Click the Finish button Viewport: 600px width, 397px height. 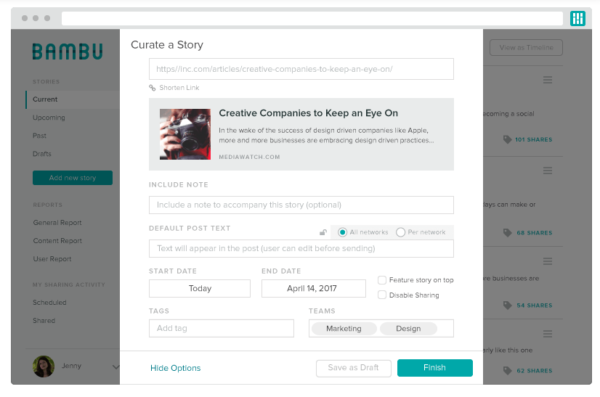click(435, 368)
